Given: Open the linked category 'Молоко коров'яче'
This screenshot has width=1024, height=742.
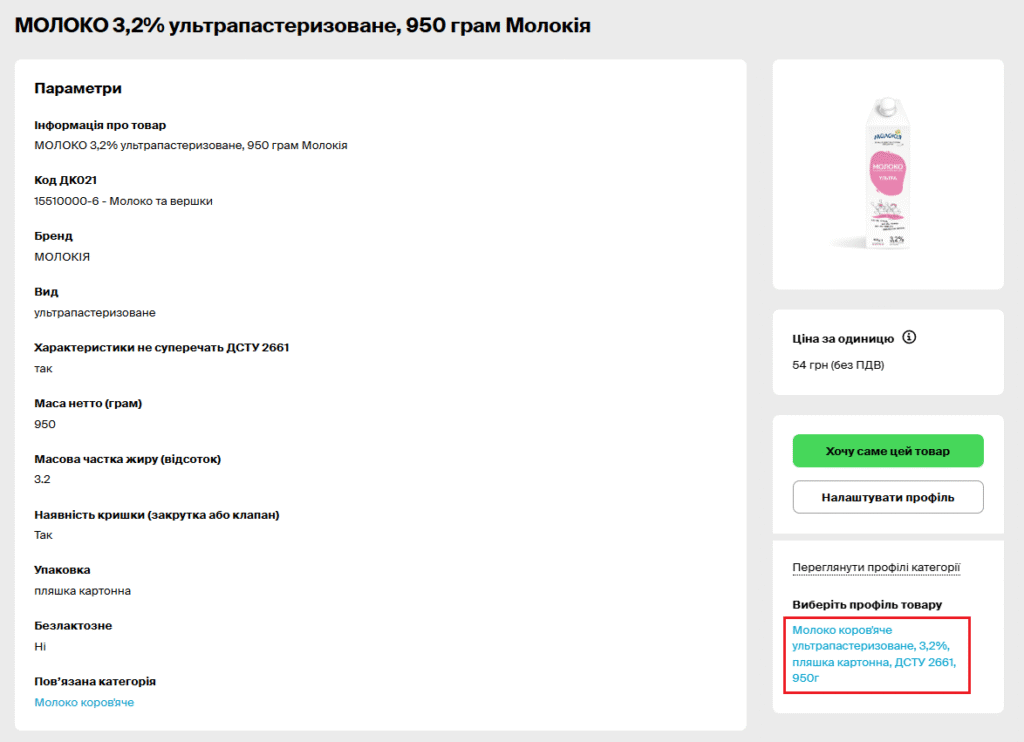Looking at the screenshot, I should point(84,702).
